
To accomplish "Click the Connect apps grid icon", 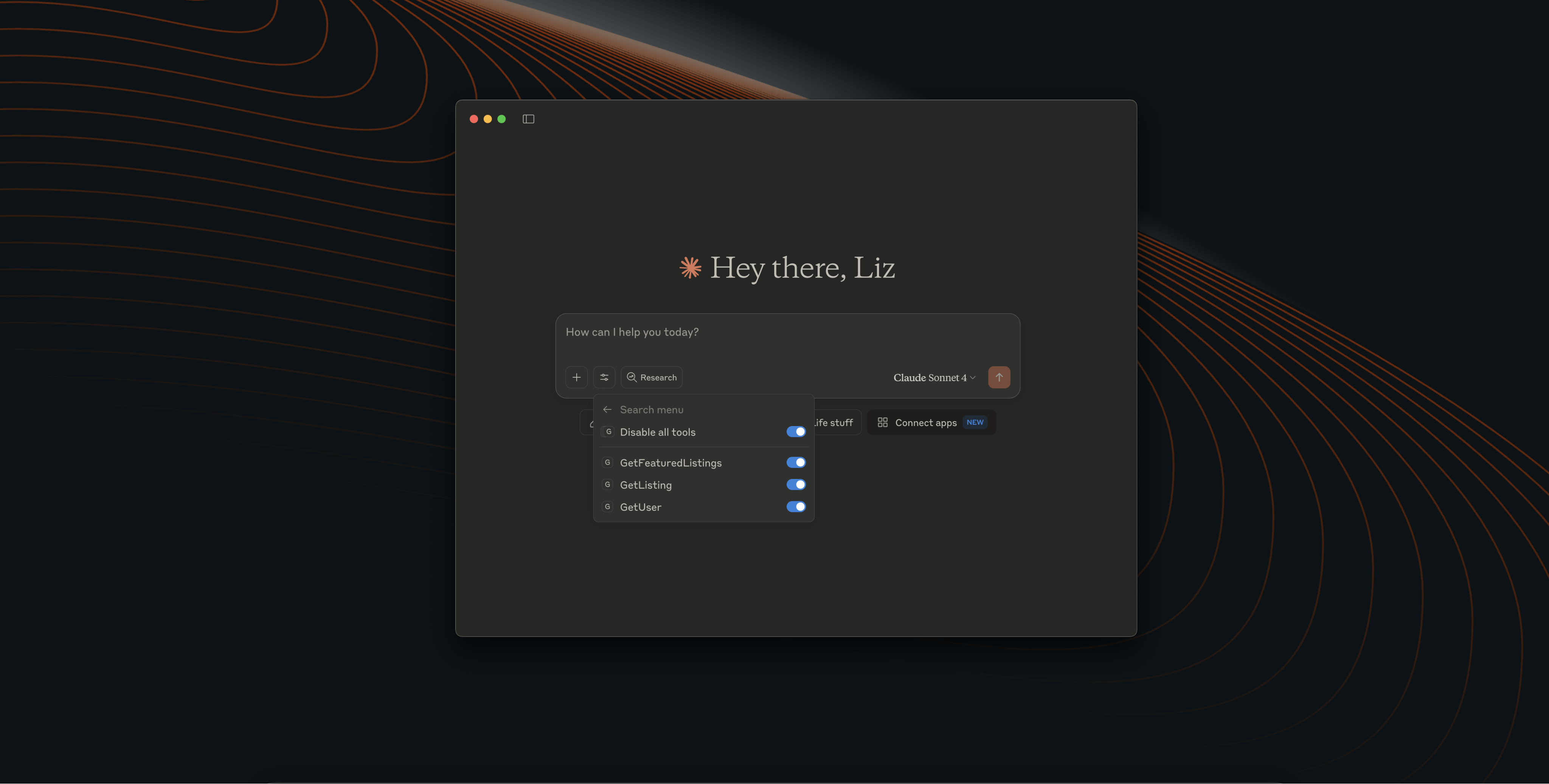I will pyautogui.click(x=882, y=423).
